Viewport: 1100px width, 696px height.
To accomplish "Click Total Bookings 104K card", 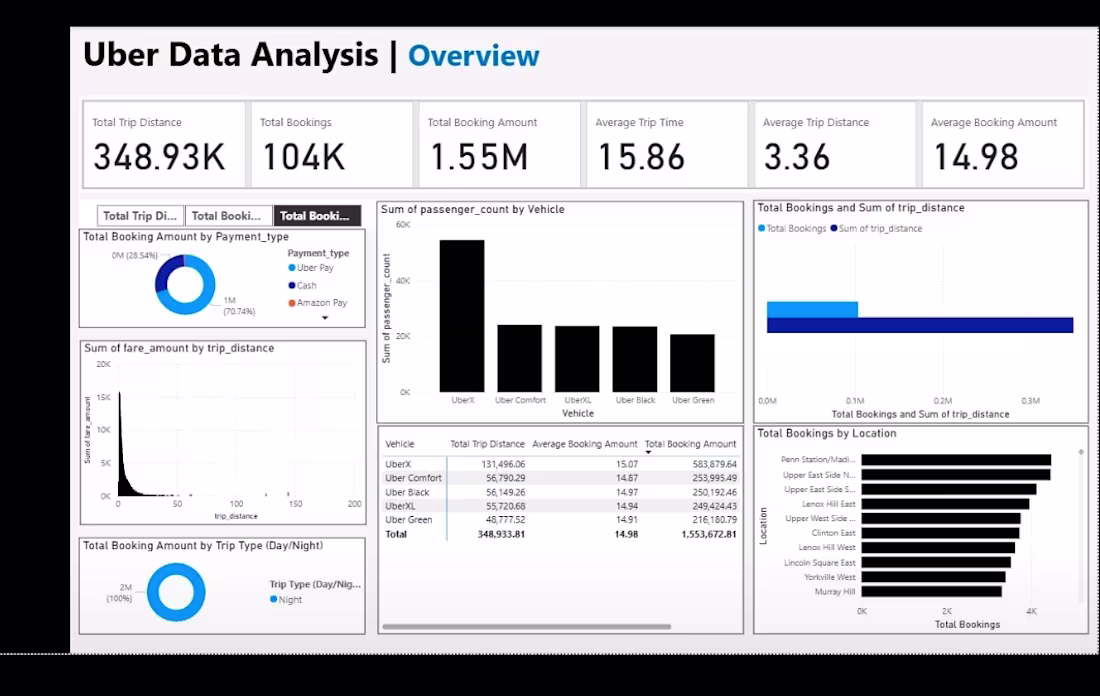I will pos(332,145).
